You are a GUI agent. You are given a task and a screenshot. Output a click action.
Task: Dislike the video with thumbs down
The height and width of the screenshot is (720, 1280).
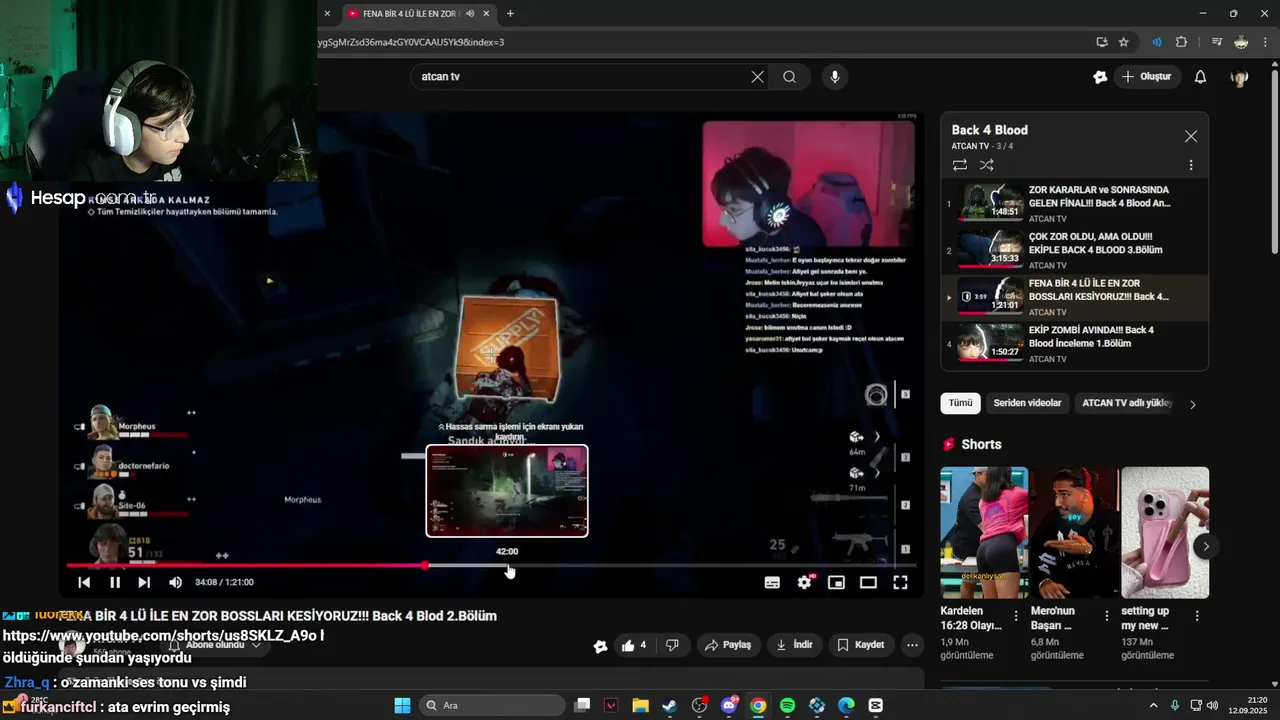(673, 645)
